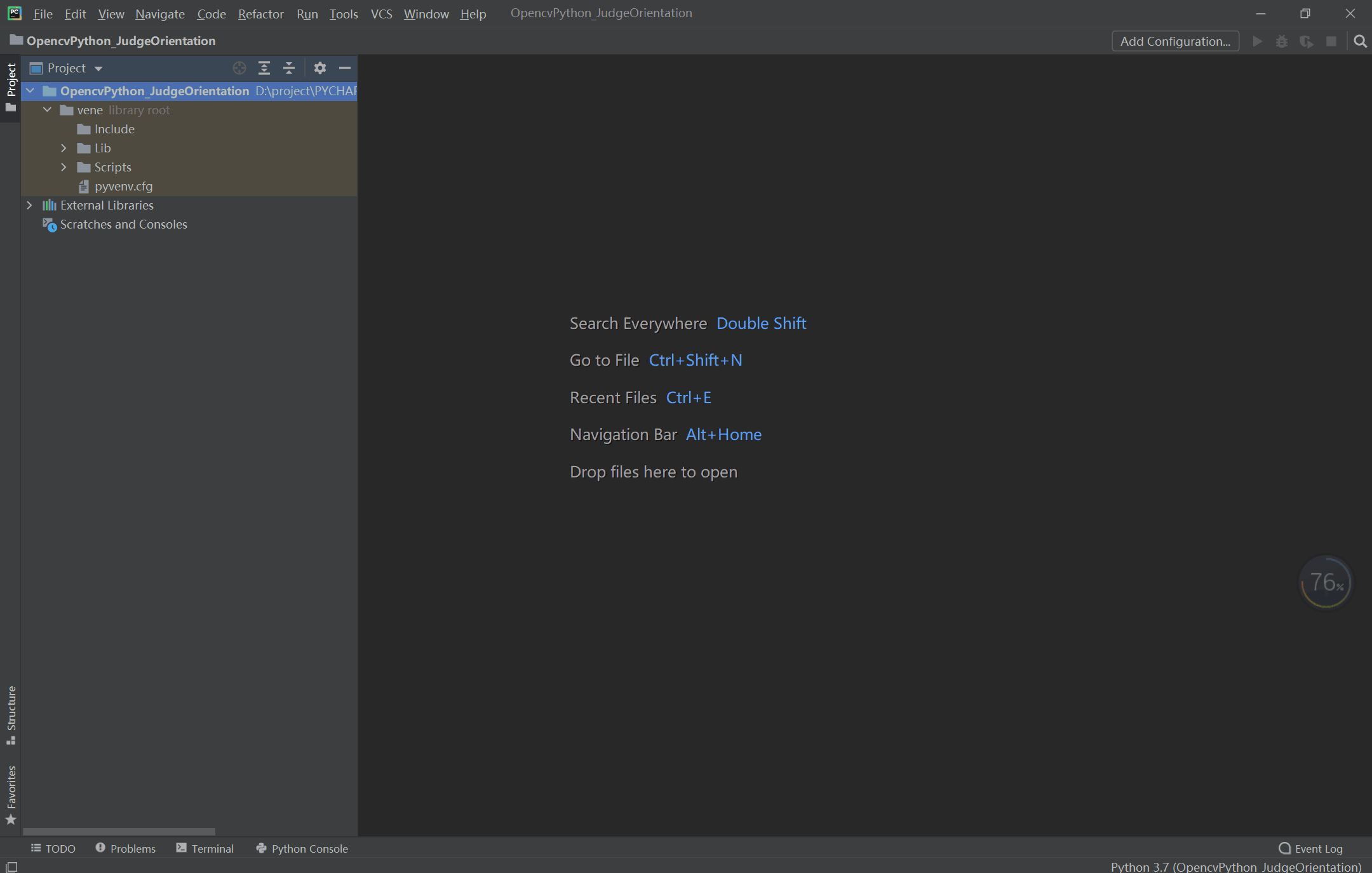Click the 76% progress indicator circle
Image resolution: width=1372 pixels, height=873 pixels.
click(x=1325, y=582)
